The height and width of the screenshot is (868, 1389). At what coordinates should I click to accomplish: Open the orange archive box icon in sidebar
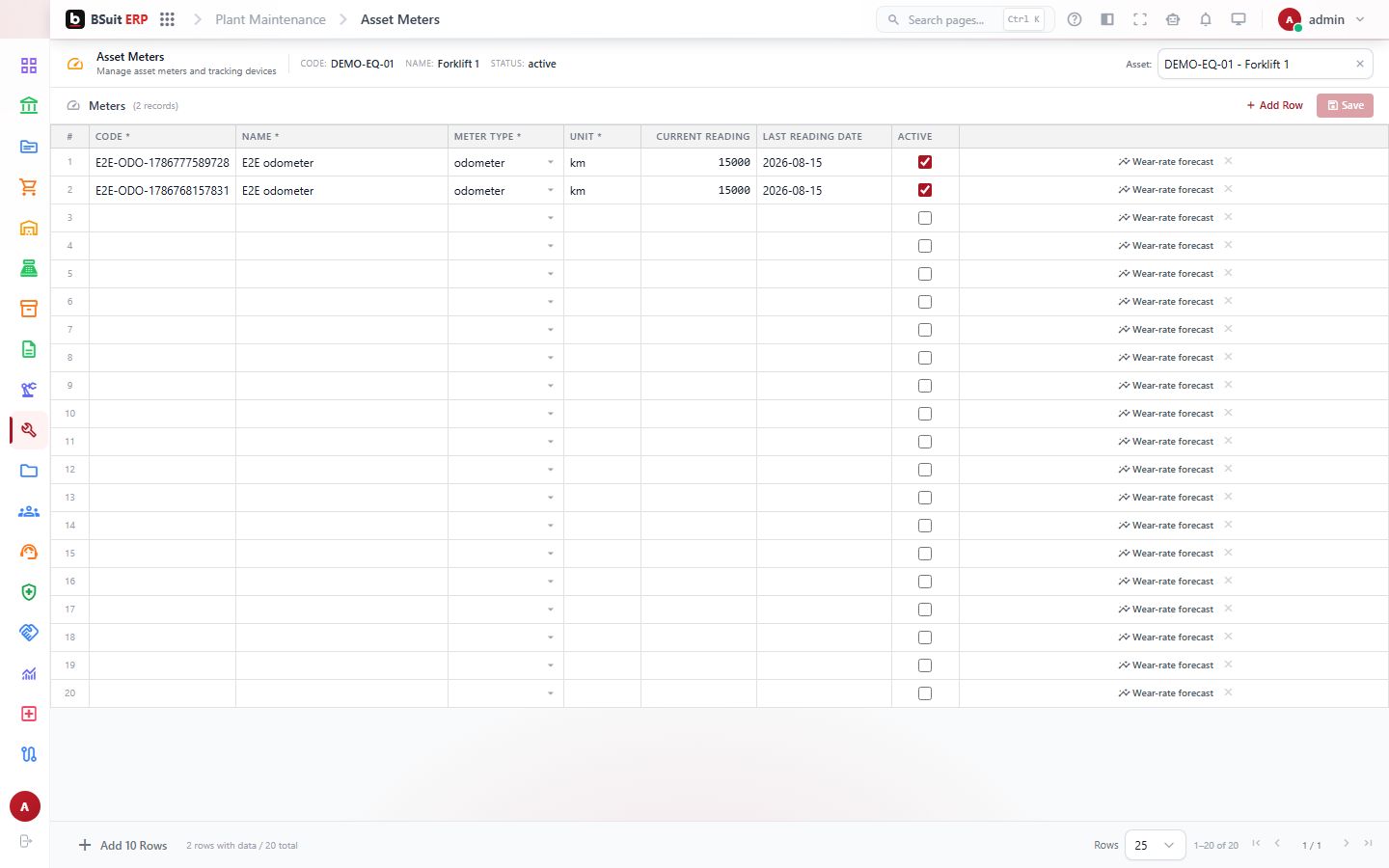29,309
